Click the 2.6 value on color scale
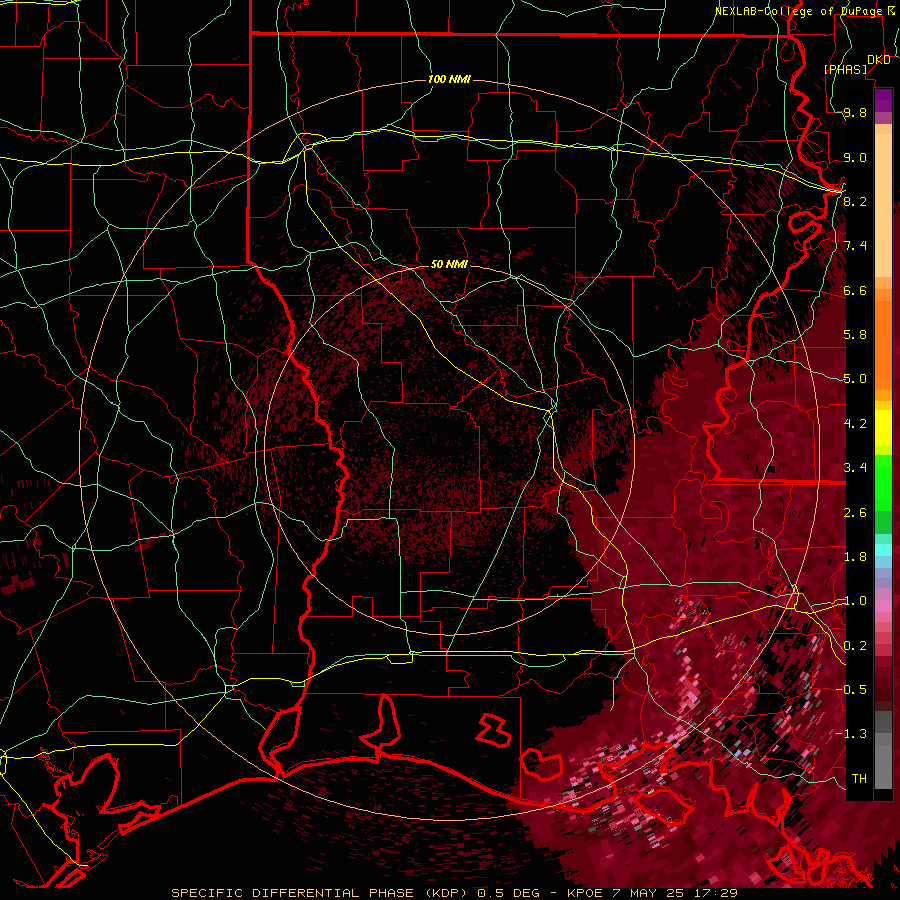The height and width of the screenshot is (900, 900). (x=855, y=513)
